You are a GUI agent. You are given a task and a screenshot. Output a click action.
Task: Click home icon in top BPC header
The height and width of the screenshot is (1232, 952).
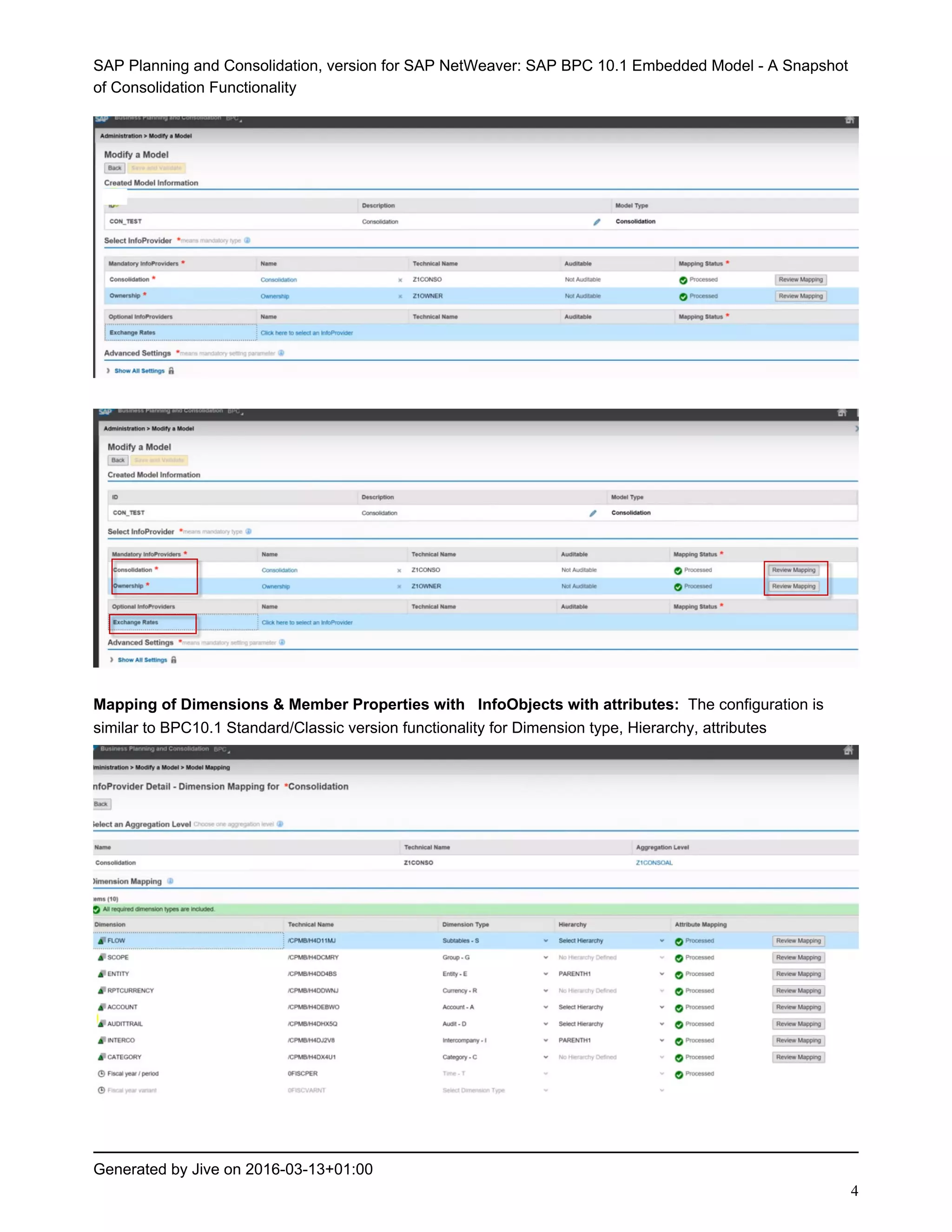click(x=849, y=120)
